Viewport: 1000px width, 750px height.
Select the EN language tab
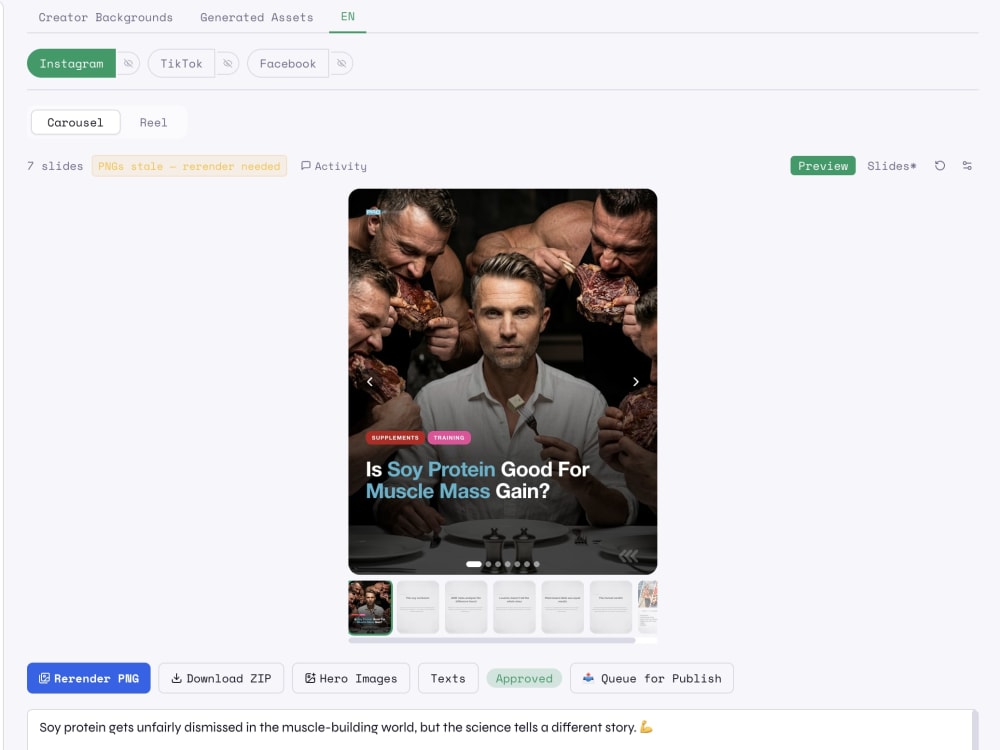coord(348,17)
